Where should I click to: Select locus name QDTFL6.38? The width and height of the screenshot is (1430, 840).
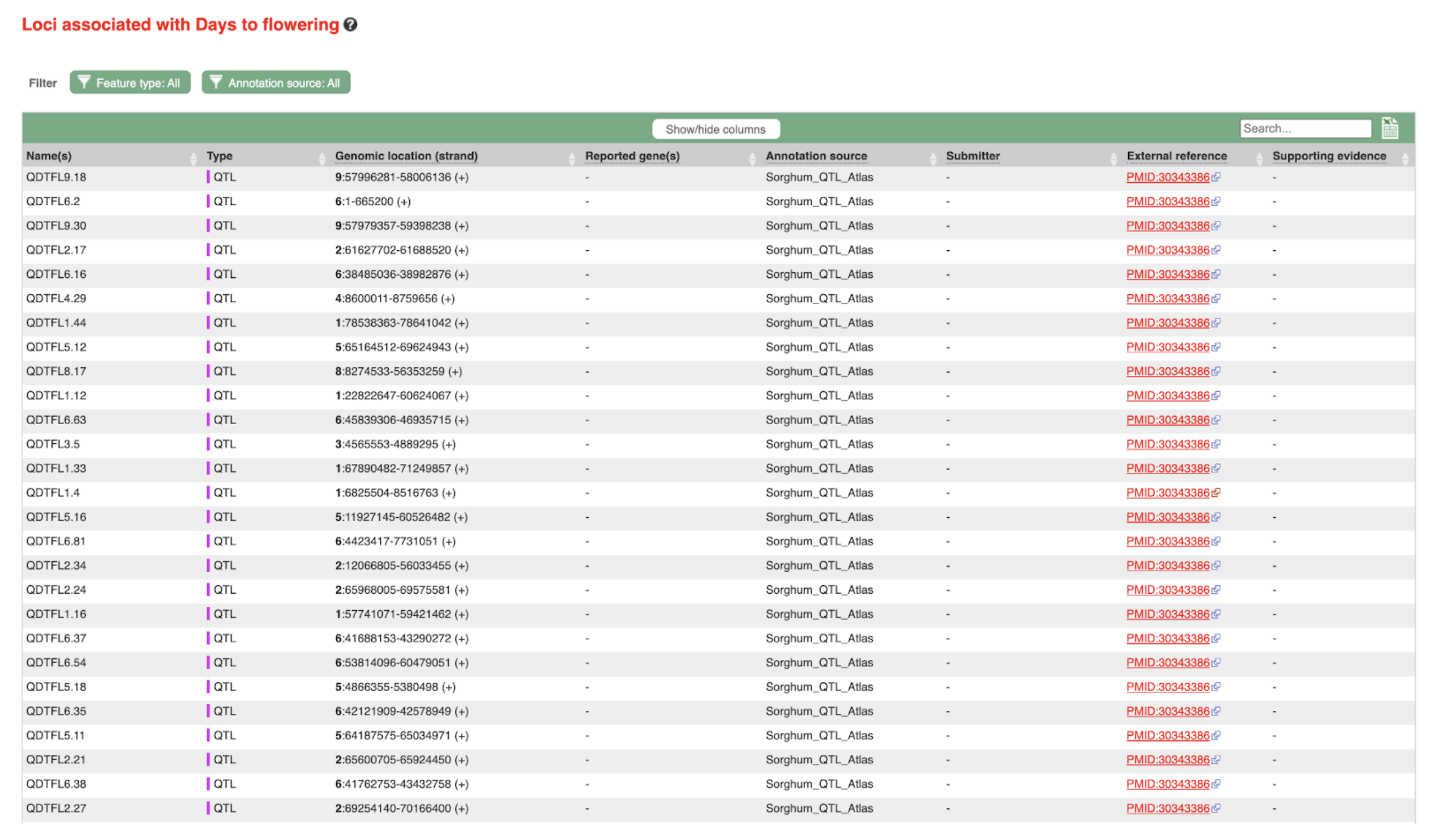(x=56, y=784)
